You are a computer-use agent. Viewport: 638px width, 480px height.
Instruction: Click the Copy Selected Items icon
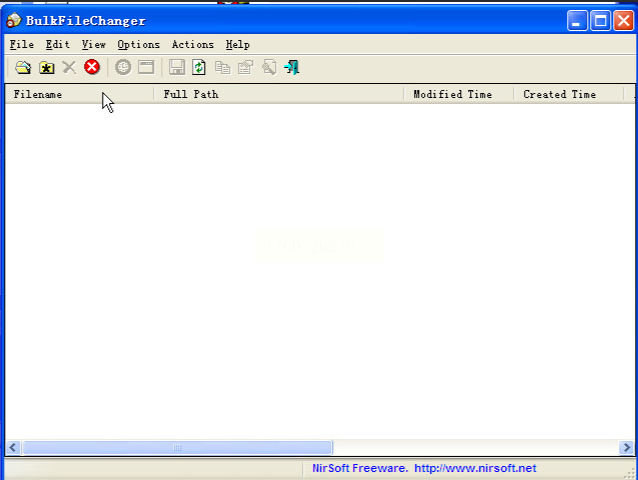tap(223, 68)
